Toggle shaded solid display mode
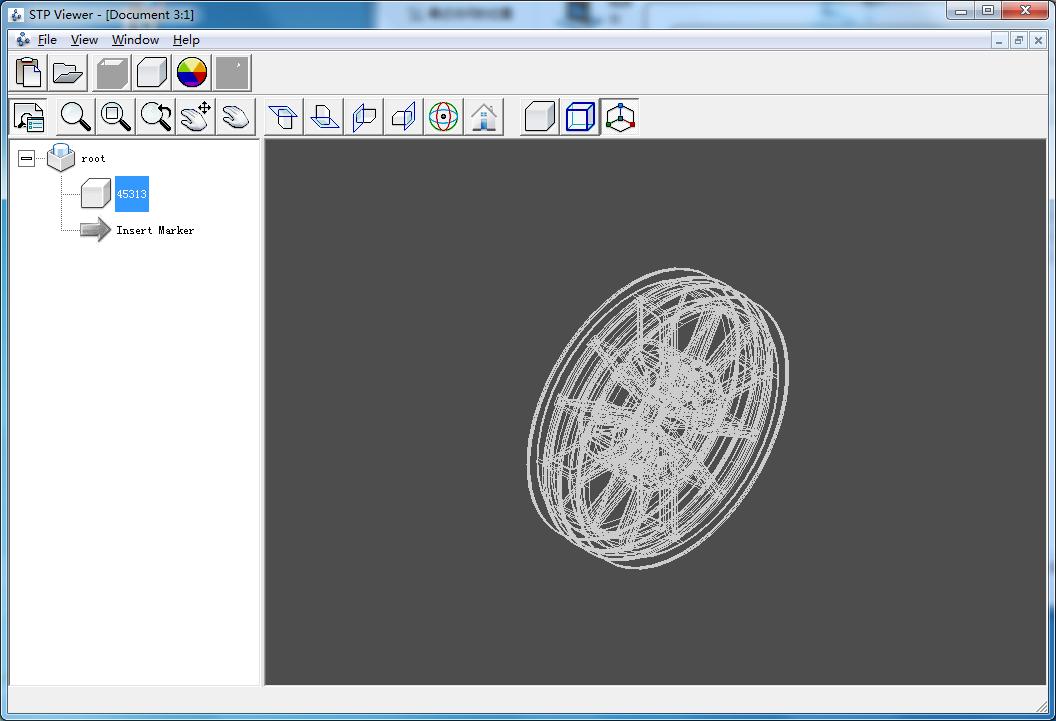 539,116
